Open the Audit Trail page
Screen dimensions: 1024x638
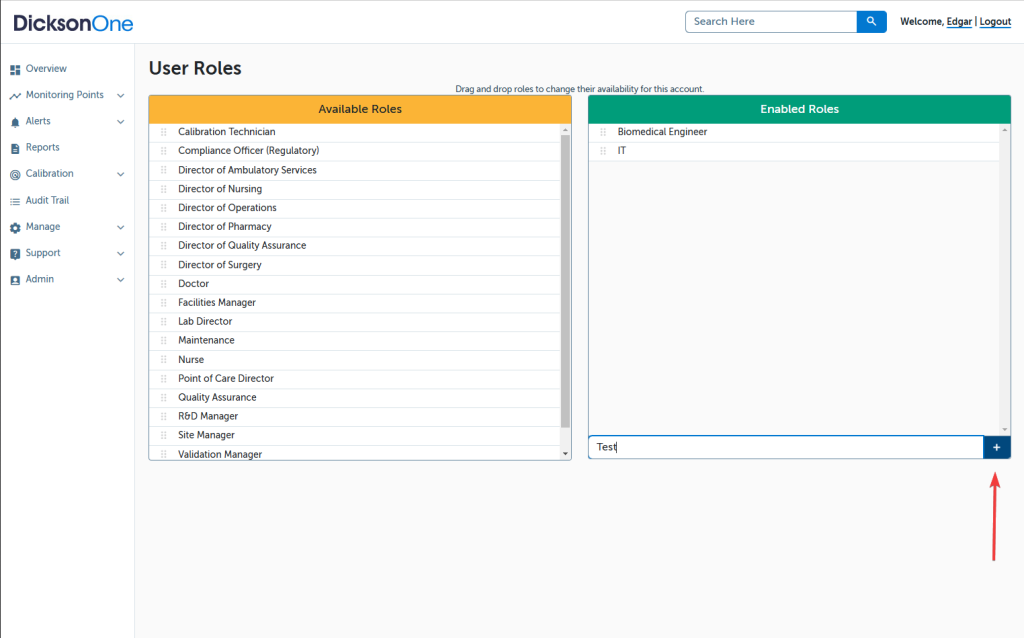(x=47, y=201)
